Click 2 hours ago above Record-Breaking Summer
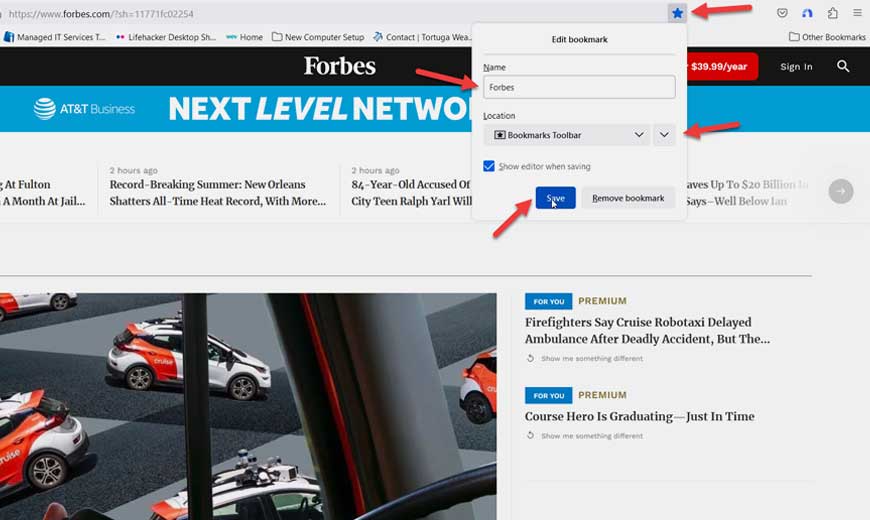This screenshot has width=870, height=520. (133, 170)
